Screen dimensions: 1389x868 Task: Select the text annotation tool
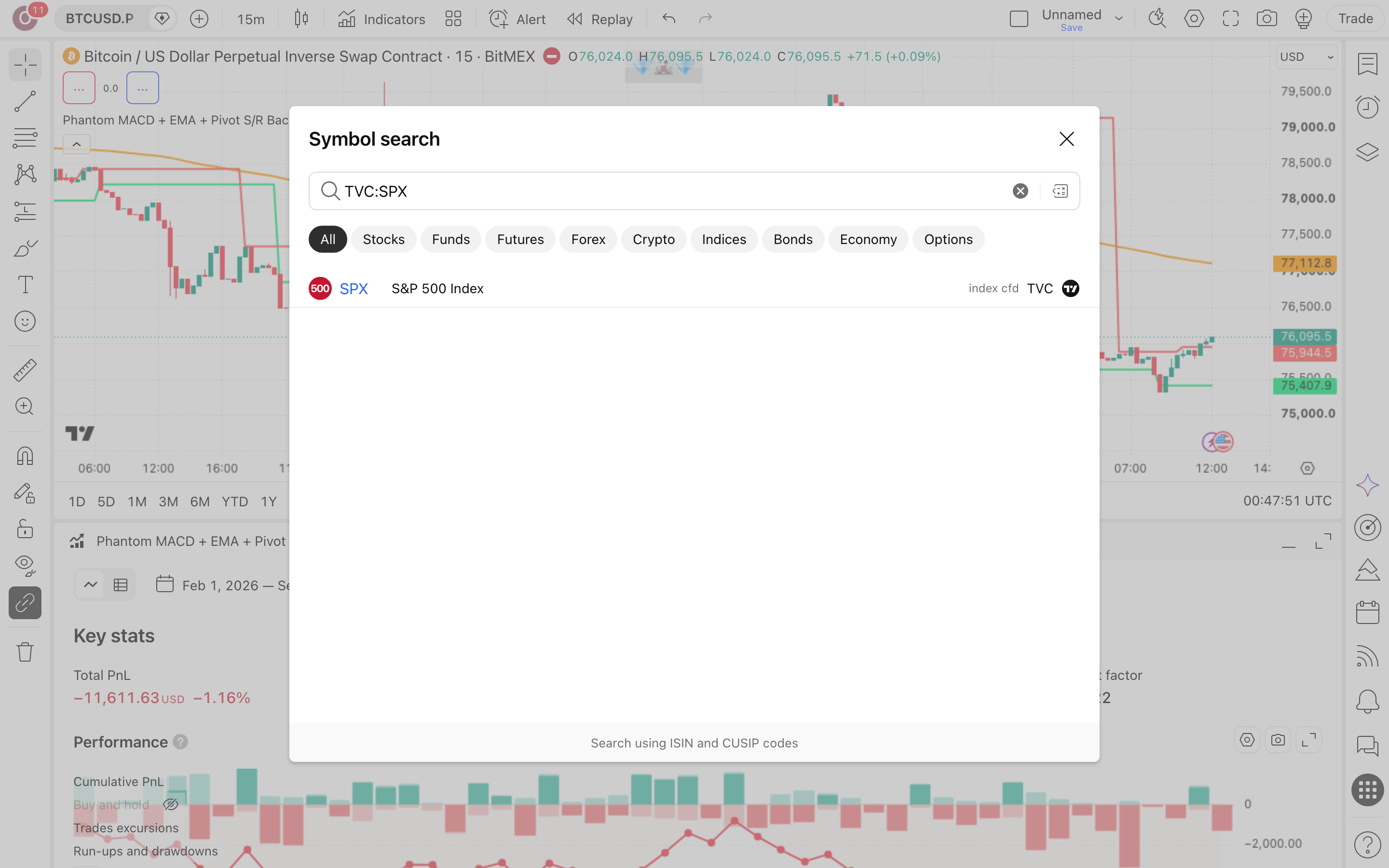click(x=25, y=285)
